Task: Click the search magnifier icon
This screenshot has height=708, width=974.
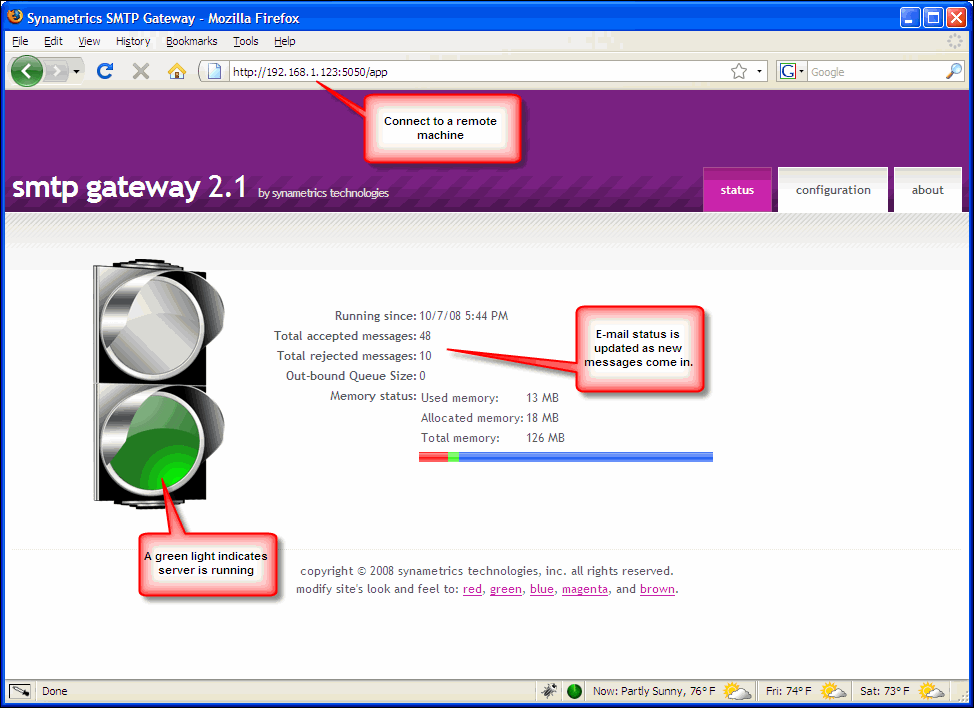Action: 954,71
